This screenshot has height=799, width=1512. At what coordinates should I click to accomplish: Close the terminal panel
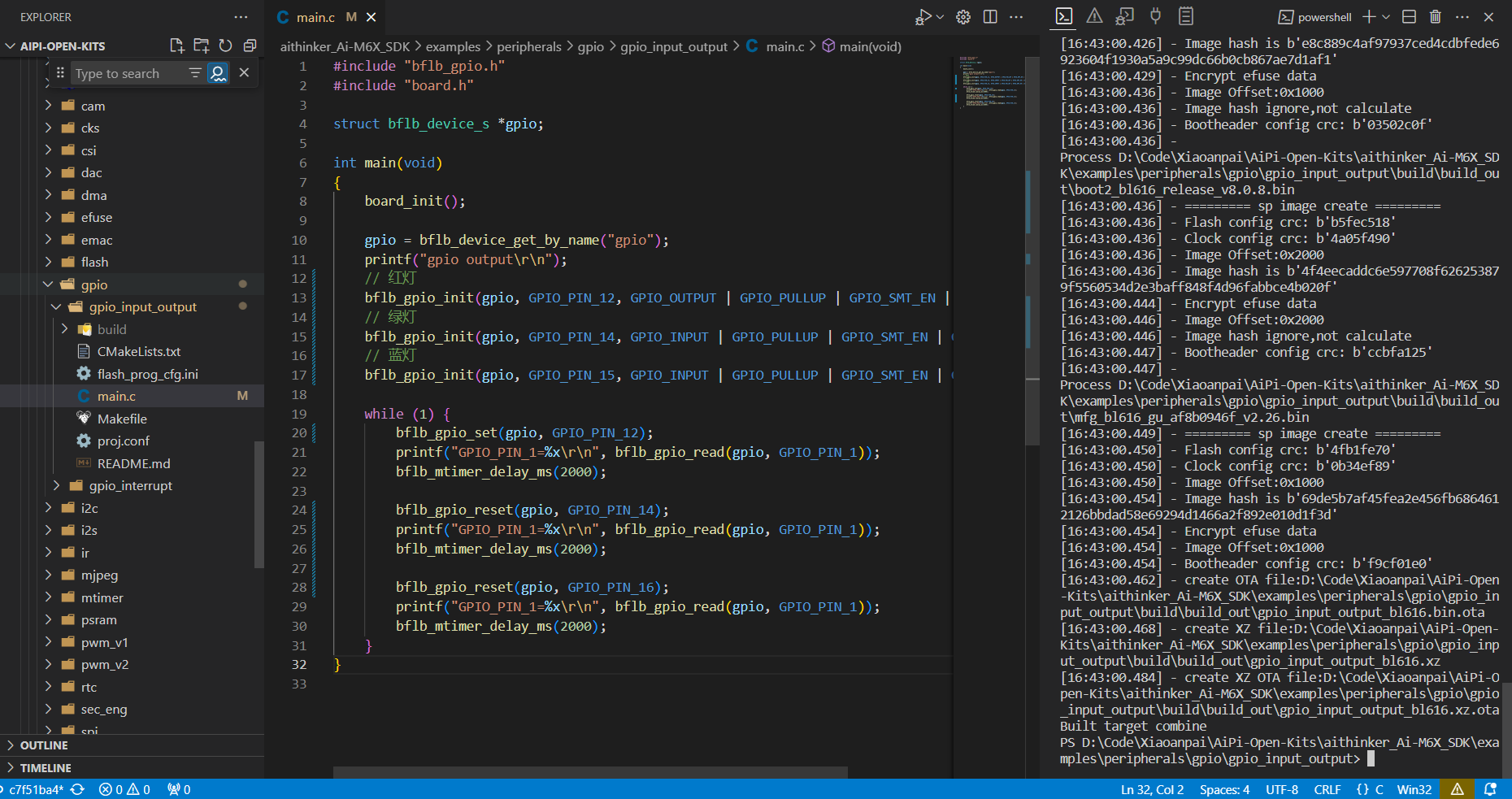click(1489, 16)
